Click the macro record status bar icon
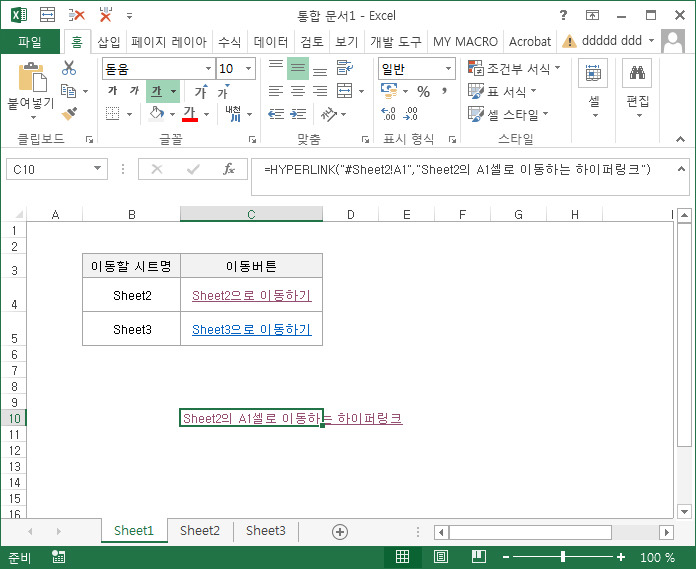Screen dimensions: 696x569 [x=58, y=557]
